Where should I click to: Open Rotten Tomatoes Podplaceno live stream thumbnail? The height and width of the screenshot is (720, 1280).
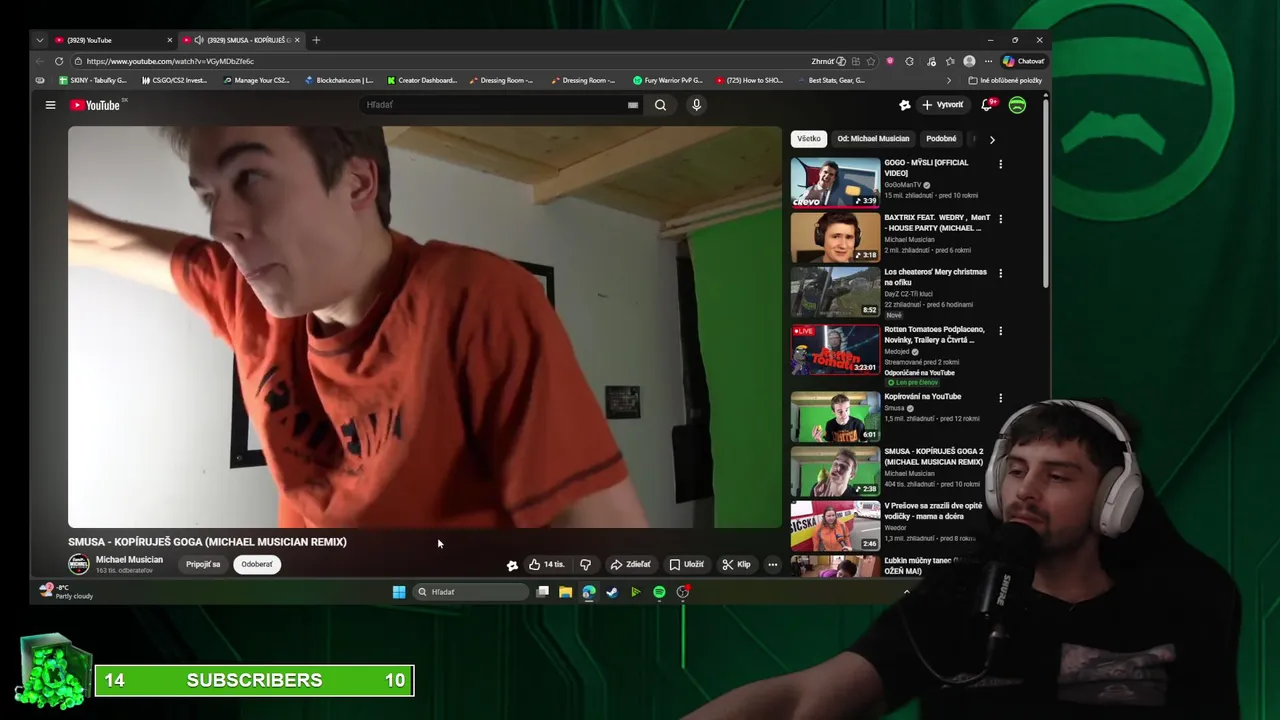point(835,349)
